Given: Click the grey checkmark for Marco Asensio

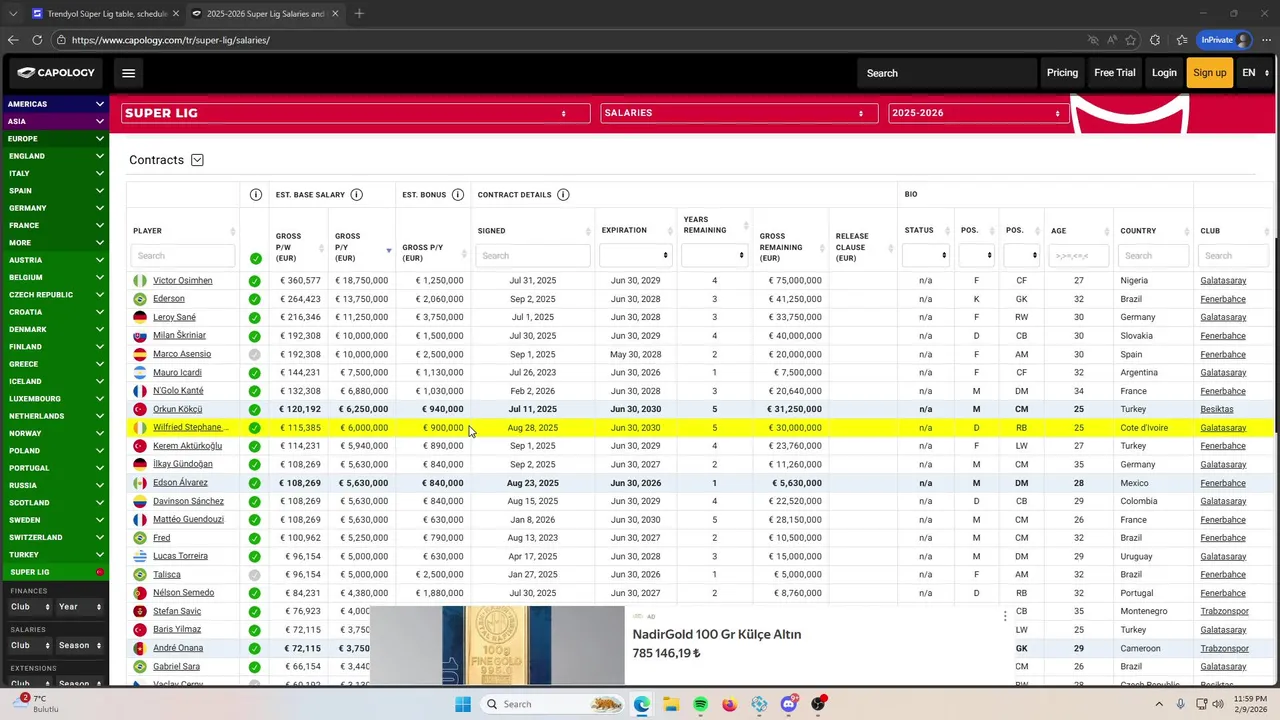Looking at the screenshot, I should (x=254, y=355).
